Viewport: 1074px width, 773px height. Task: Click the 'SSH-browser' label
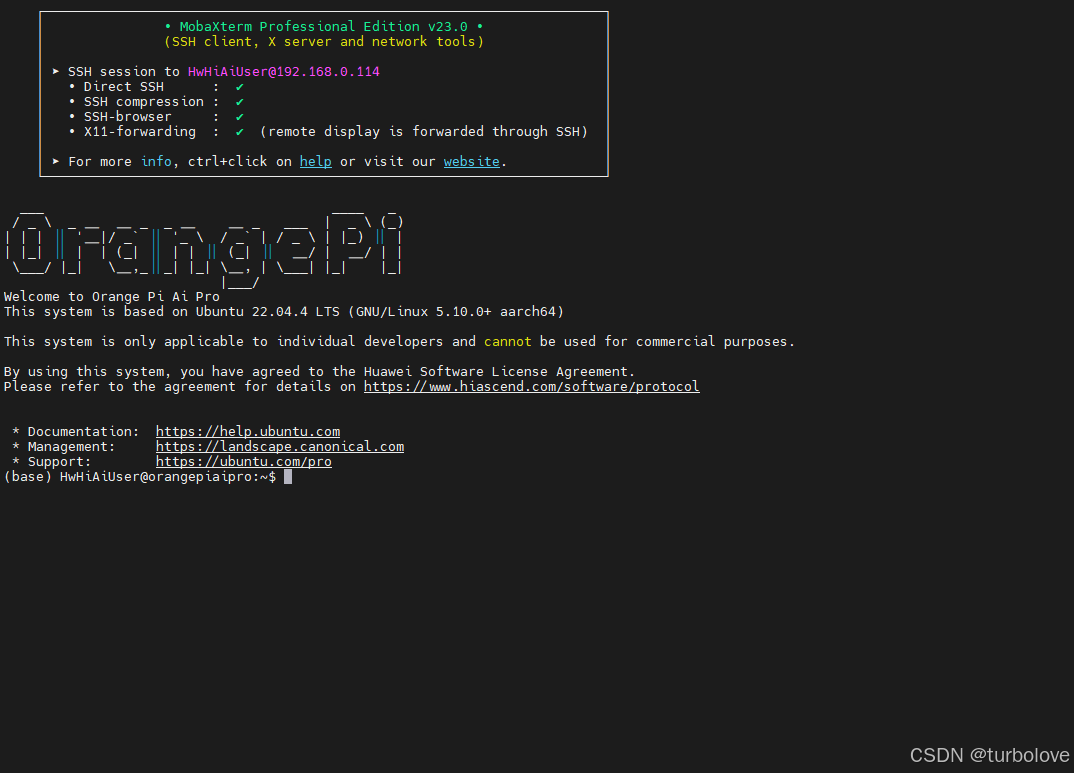point(128,116)
